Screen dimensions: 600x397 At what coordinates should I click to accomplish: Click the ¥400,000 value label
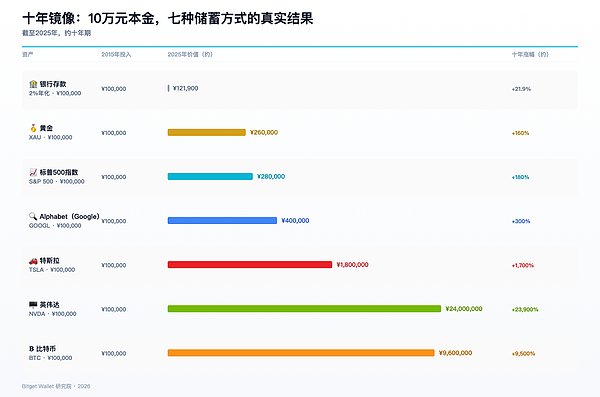(x=295, y=221)
